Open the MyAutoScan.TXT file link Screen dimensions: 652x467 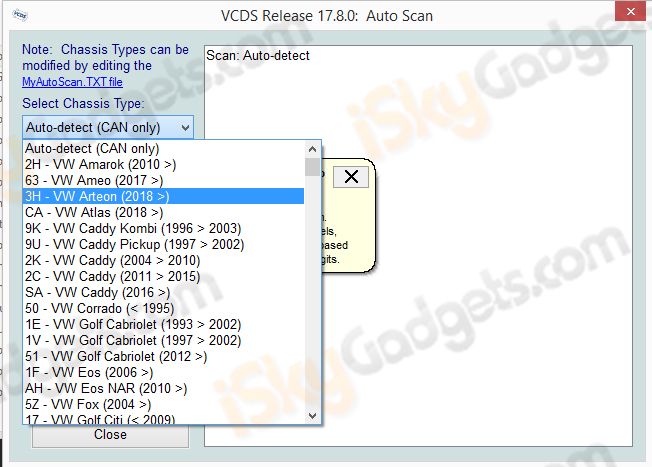click(x=72, y=82)
